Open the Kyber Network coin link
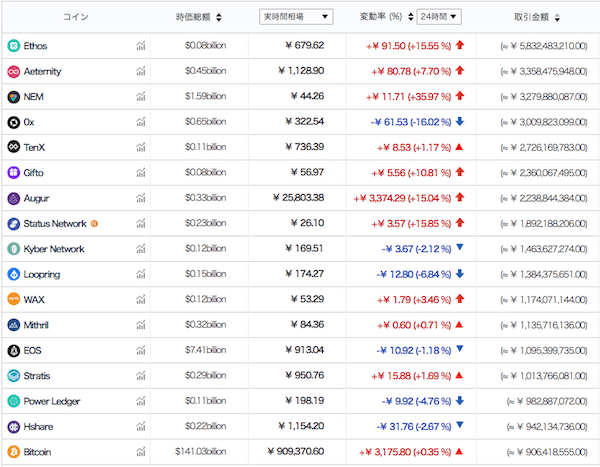This screenshot has width=600, height=467. point(54,249)
